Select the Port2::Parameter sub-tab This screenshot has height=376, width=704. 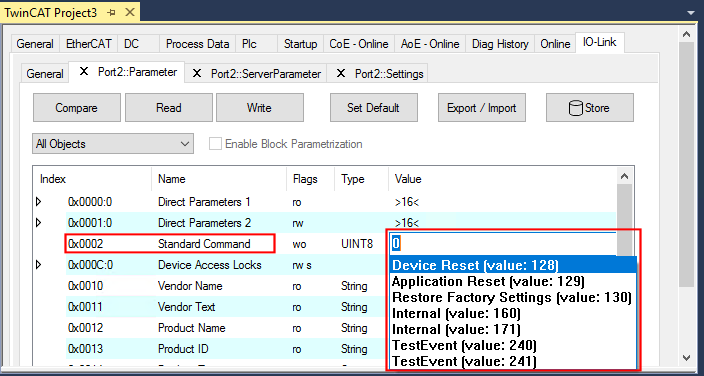pos(137,72)
